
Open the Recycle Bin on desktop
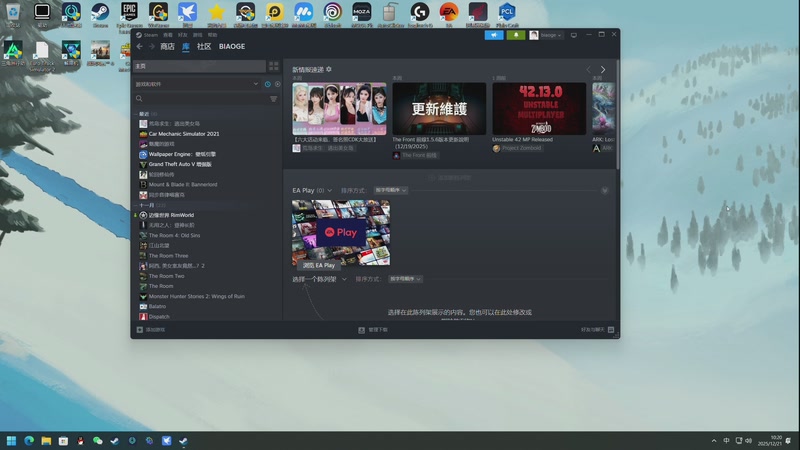[13, 15]
